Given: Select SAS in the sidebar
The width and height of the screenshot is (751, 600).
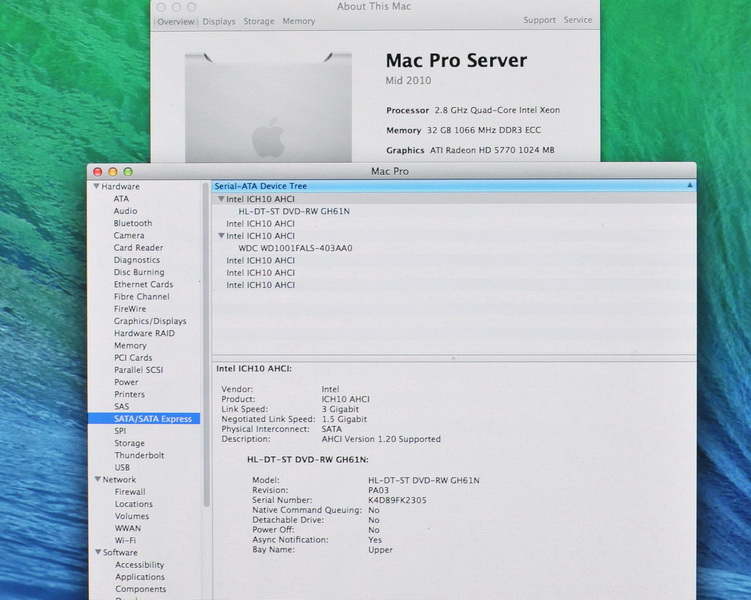Looking at the screenshot, I should tap(122, 407).
